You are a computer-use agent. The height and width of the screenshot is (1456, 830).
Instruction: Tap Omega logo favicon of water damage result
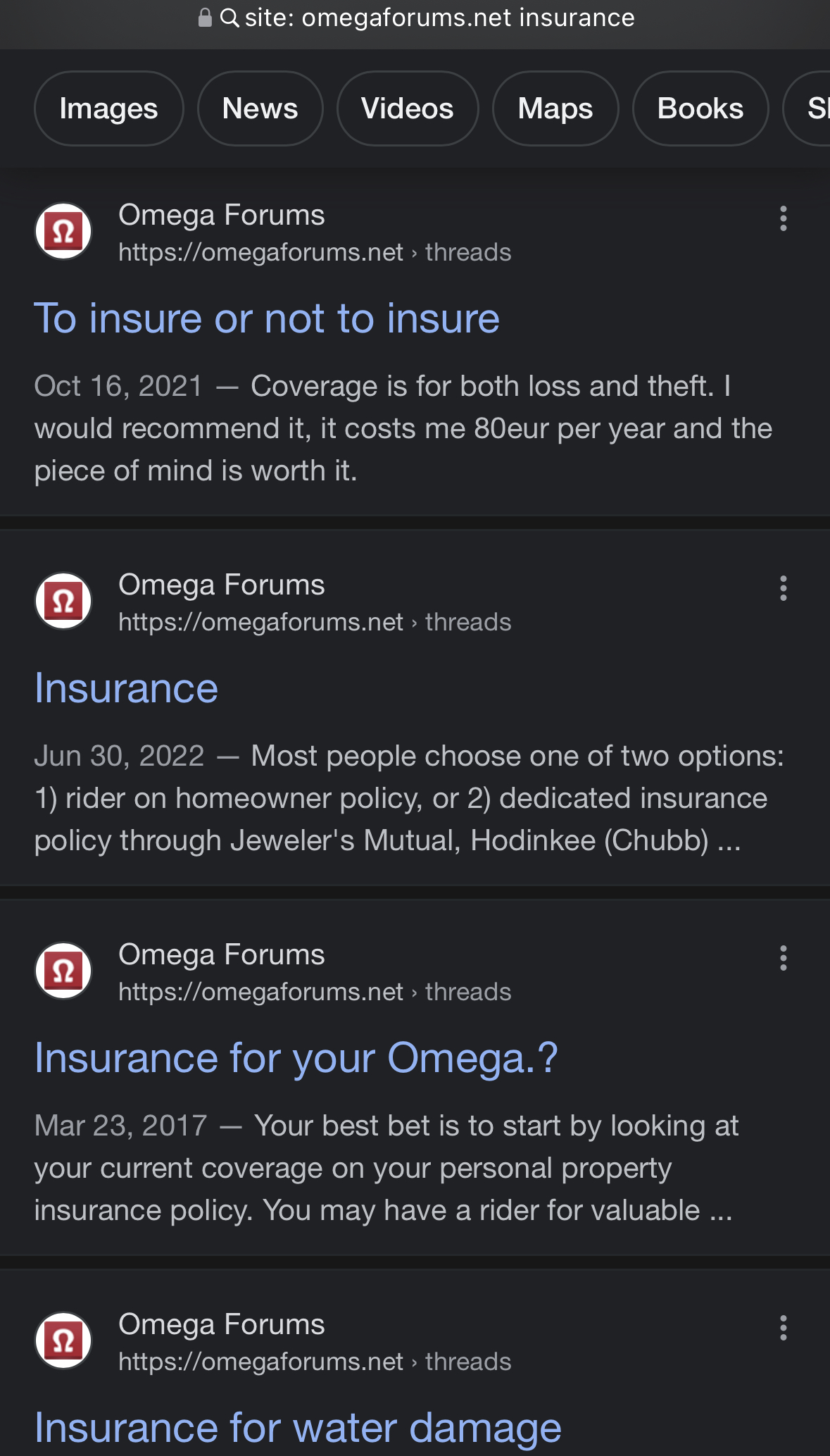pos(63,1340)
